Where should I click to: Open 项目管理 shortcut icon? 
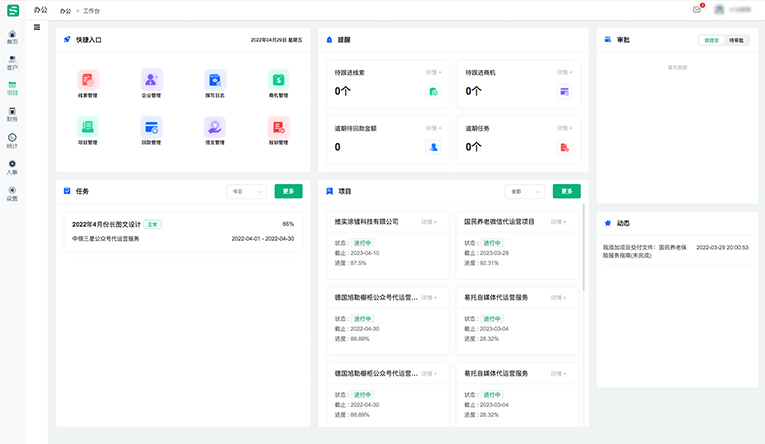click(88, 127)
